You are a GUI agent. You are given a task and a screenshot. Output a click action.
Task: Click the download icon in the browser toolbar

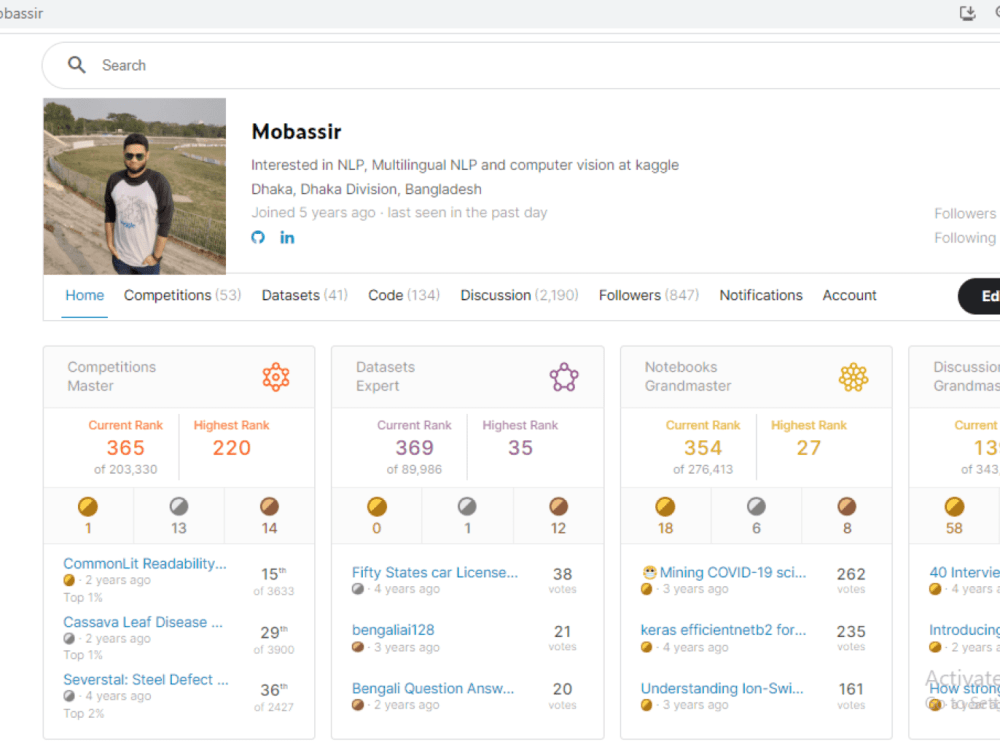pyautogui.click(x=966, y=14)
